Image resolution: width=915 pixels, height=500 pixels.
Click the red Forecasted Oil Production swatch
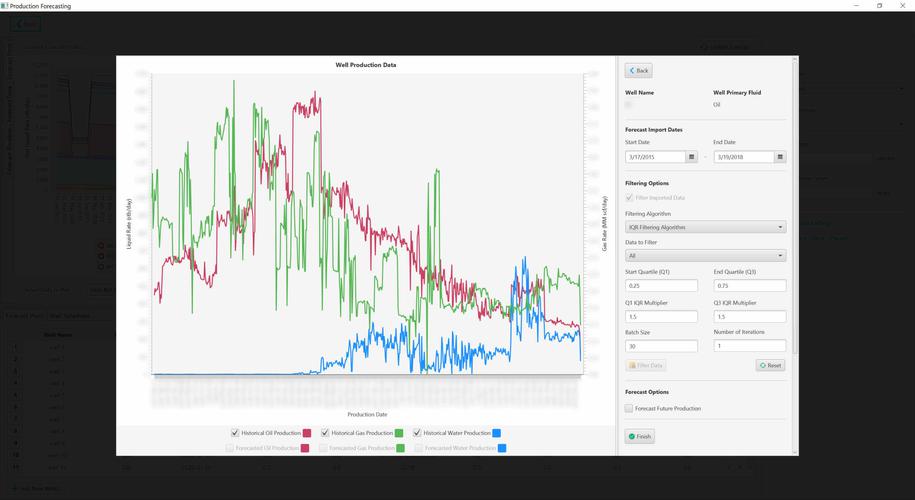[305, 448]
